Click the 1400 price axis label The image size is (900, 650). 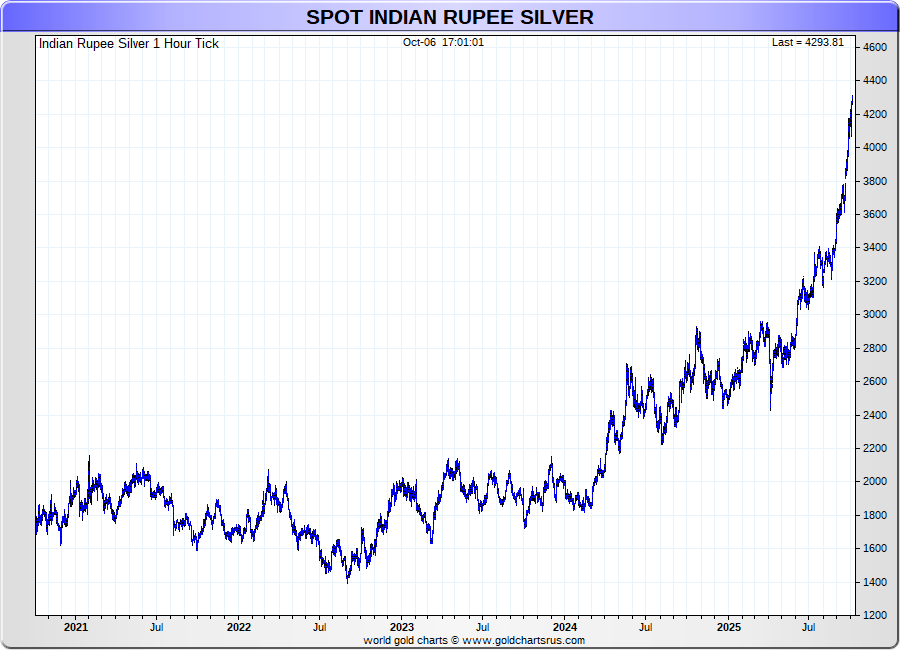[875, 582]
